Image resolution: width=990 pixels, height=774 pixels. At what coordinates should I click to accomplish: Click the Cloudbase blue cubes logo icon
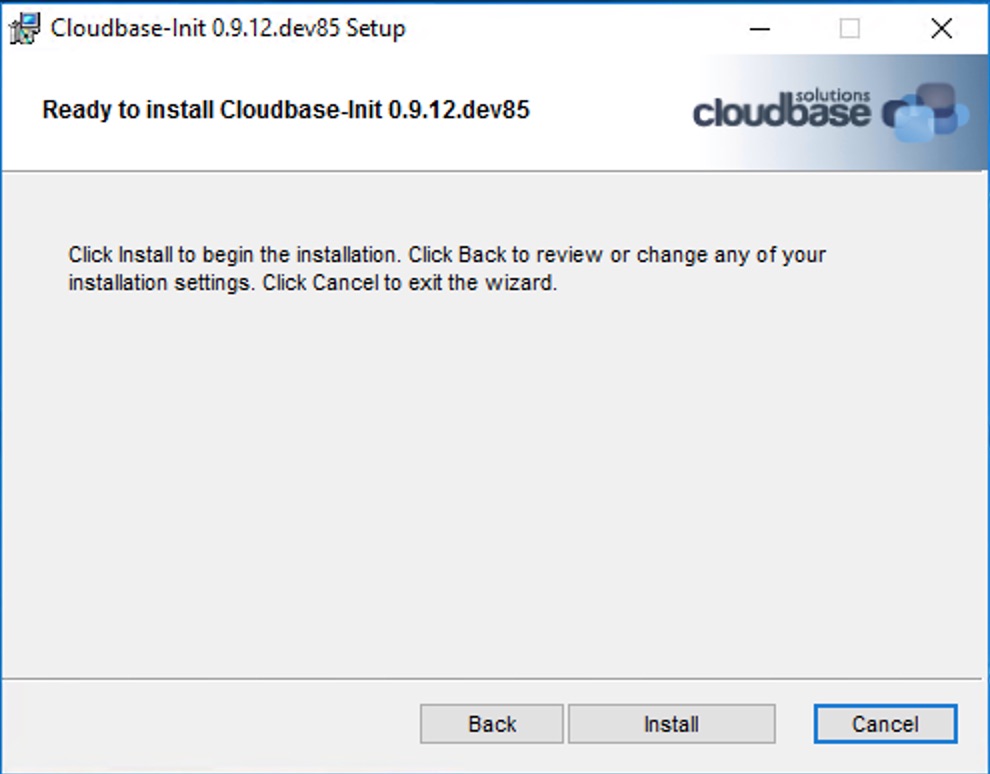pos(926,112)
